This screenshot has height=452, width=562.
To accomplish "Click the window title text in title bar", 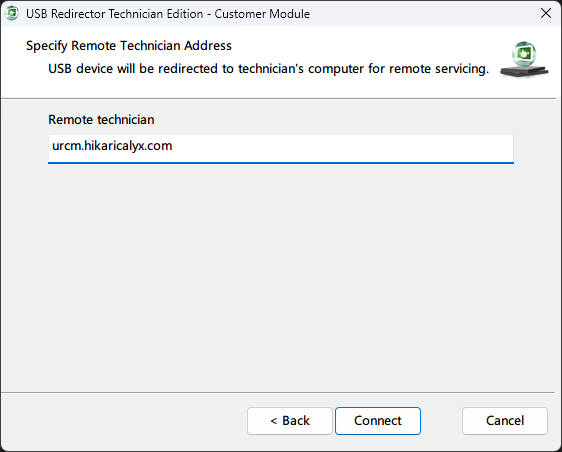I will click(168, 14).
